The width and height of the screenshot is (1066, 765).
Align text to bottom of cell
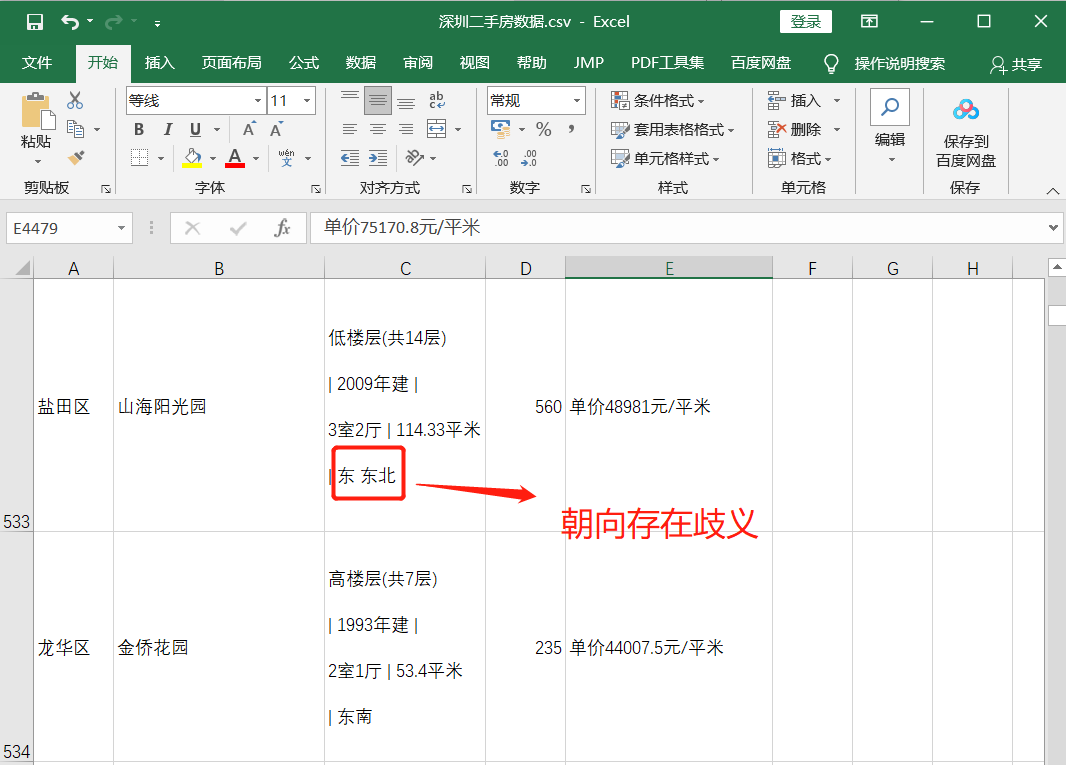click(x=406, y=101)
